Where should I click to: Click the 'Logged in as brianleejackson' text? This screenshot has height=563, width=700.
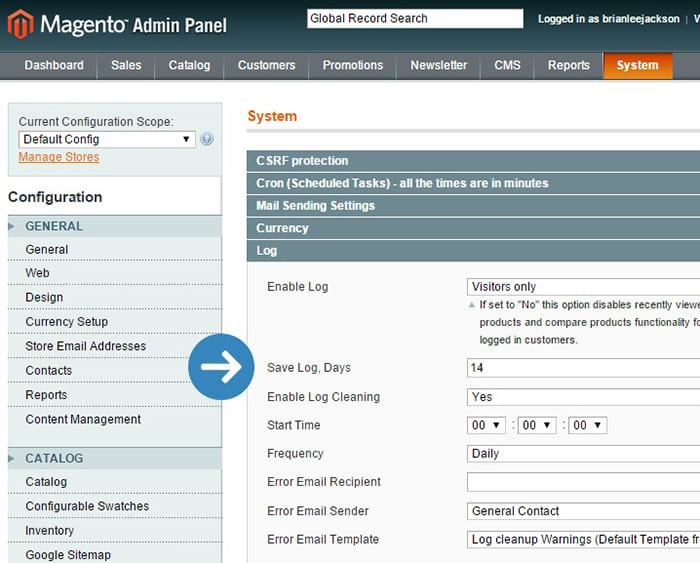pos(608,19)
